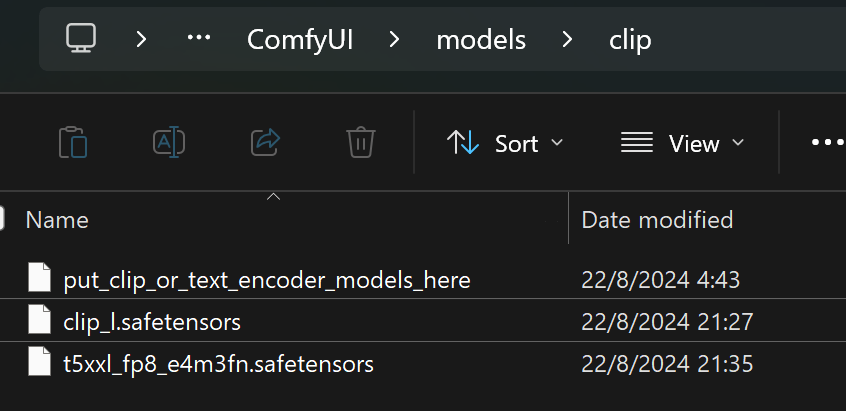This screenshot has width=846, height=411.
Task: Click the Paste clipboard icon
Action: click(x=73, y=142)
